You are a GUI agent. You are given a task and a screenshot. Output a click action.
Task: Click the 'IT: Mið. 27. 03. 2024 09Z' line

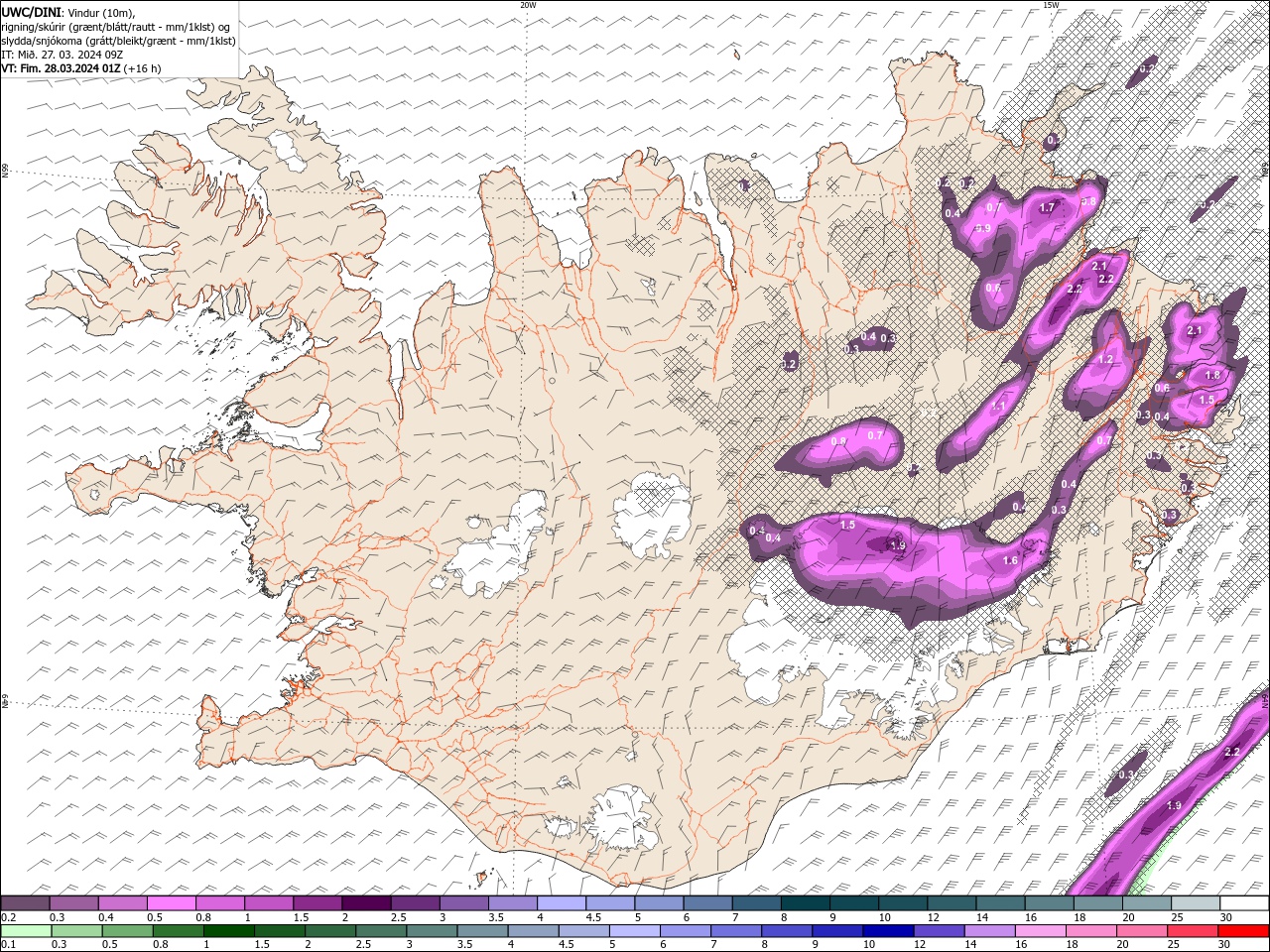point(63,54)
